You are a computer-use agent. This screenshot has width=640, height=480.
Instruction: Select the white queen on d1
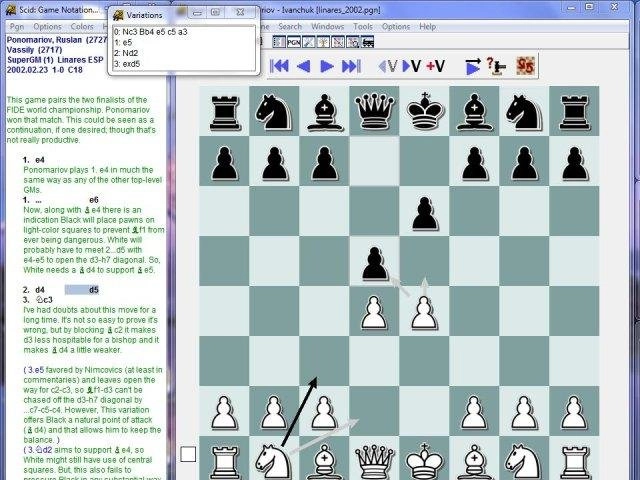(374, 460)
